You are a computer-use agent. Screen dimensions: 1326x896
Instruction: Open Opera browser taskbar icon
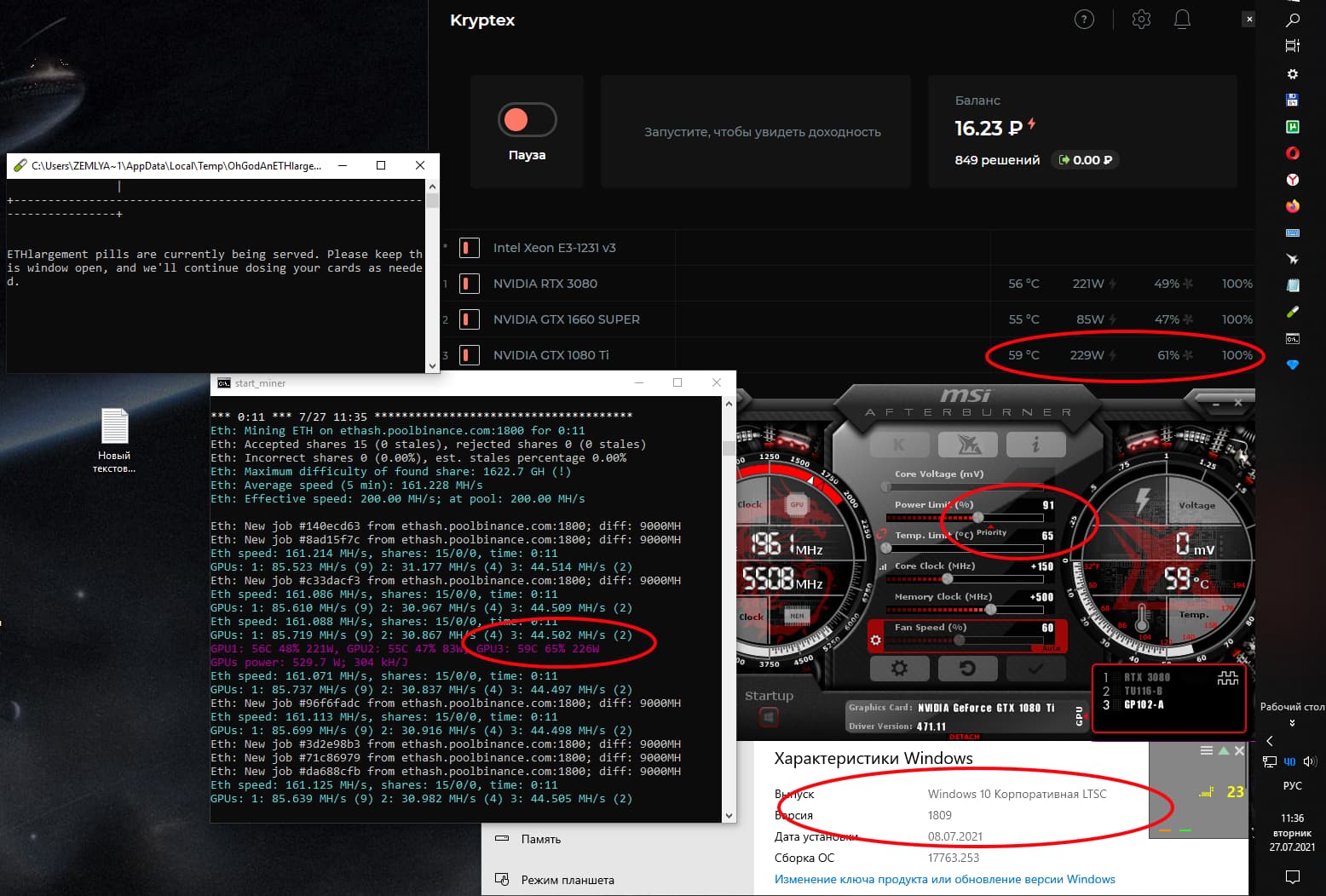(1293, 153)
